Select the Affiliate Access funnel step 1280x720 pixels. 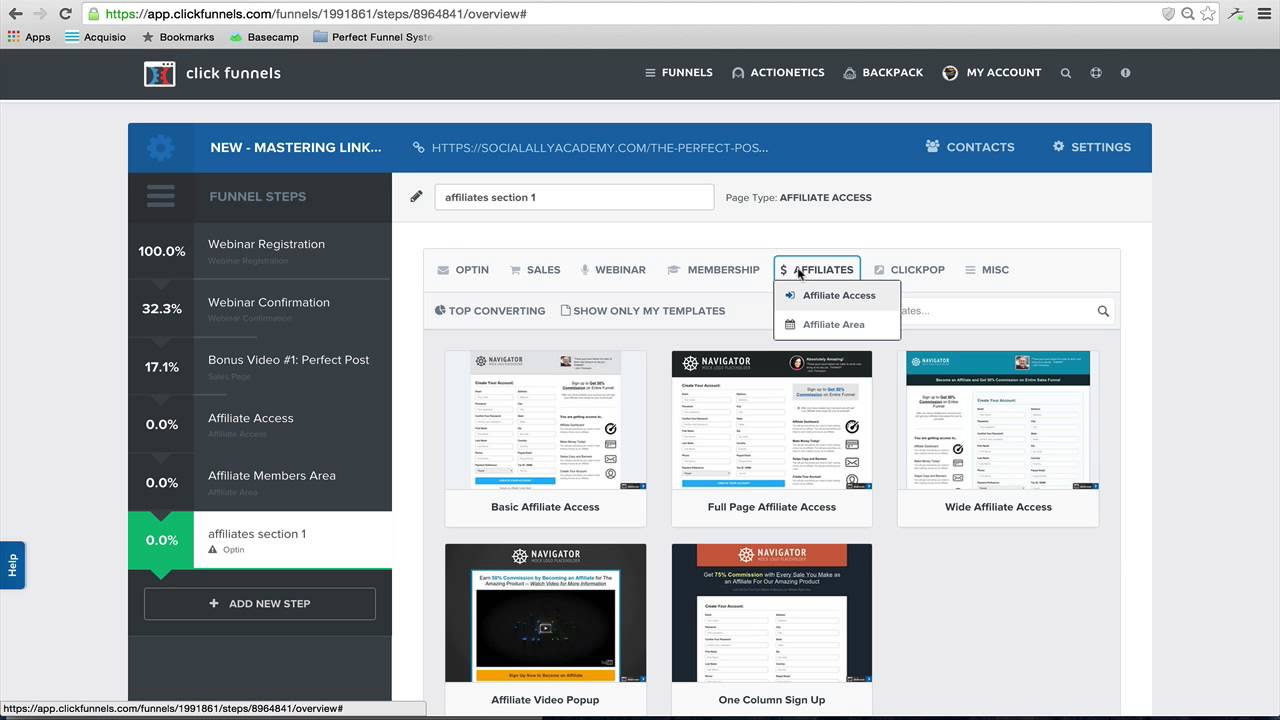click(260, 424)
